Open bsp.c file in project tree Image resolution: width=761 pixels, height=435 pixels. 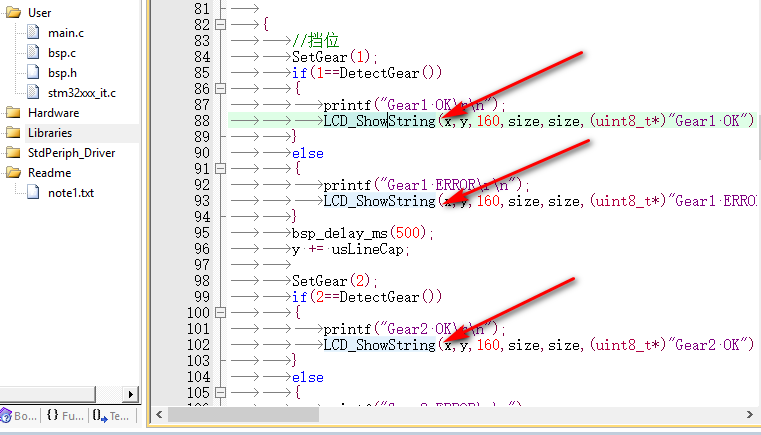click(x=62, y=53)
